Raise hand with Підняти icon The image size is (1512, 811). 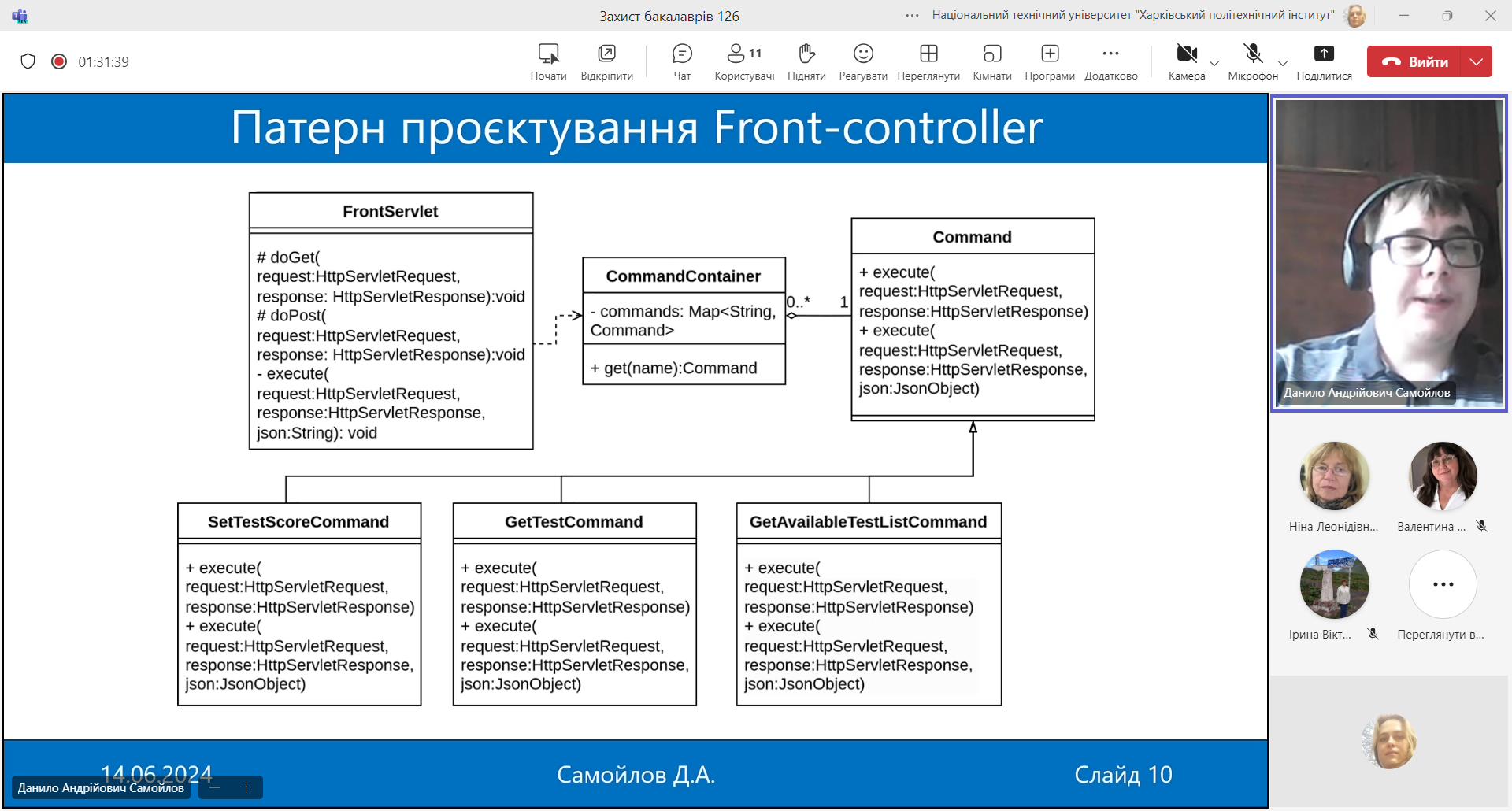pos(806,61)
